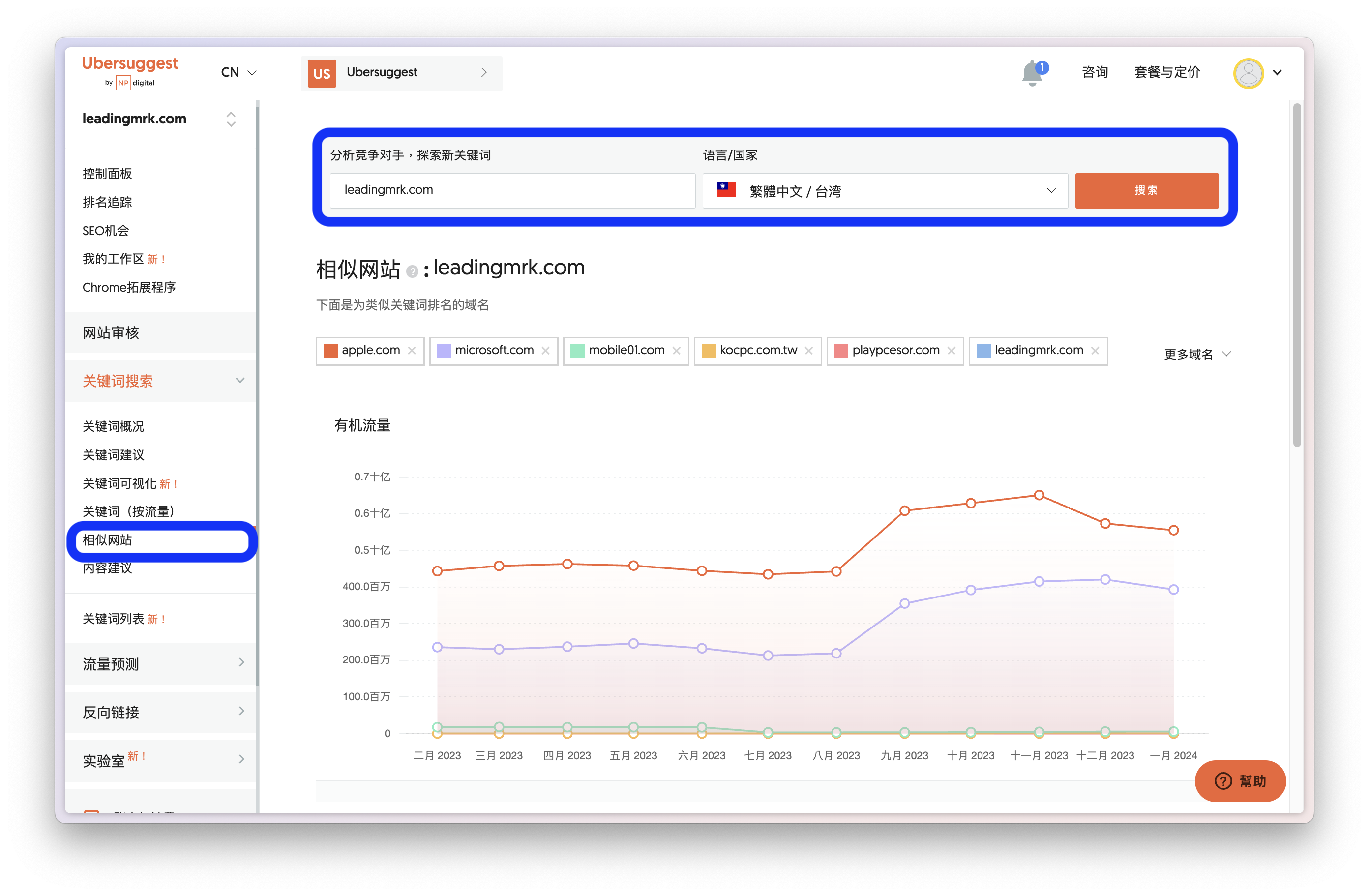Expand the 流量预测 sidebar section
The image size is (1369, 896).
tap(160, 663)
